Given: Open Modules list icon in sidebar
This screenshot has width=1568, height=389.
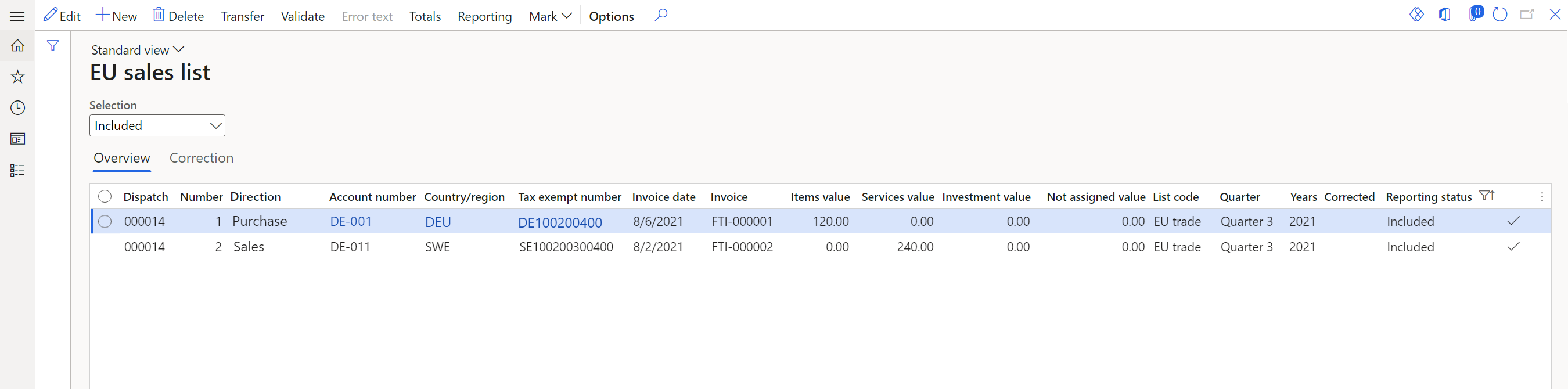Looking at the screenshot, I should 17,170.
